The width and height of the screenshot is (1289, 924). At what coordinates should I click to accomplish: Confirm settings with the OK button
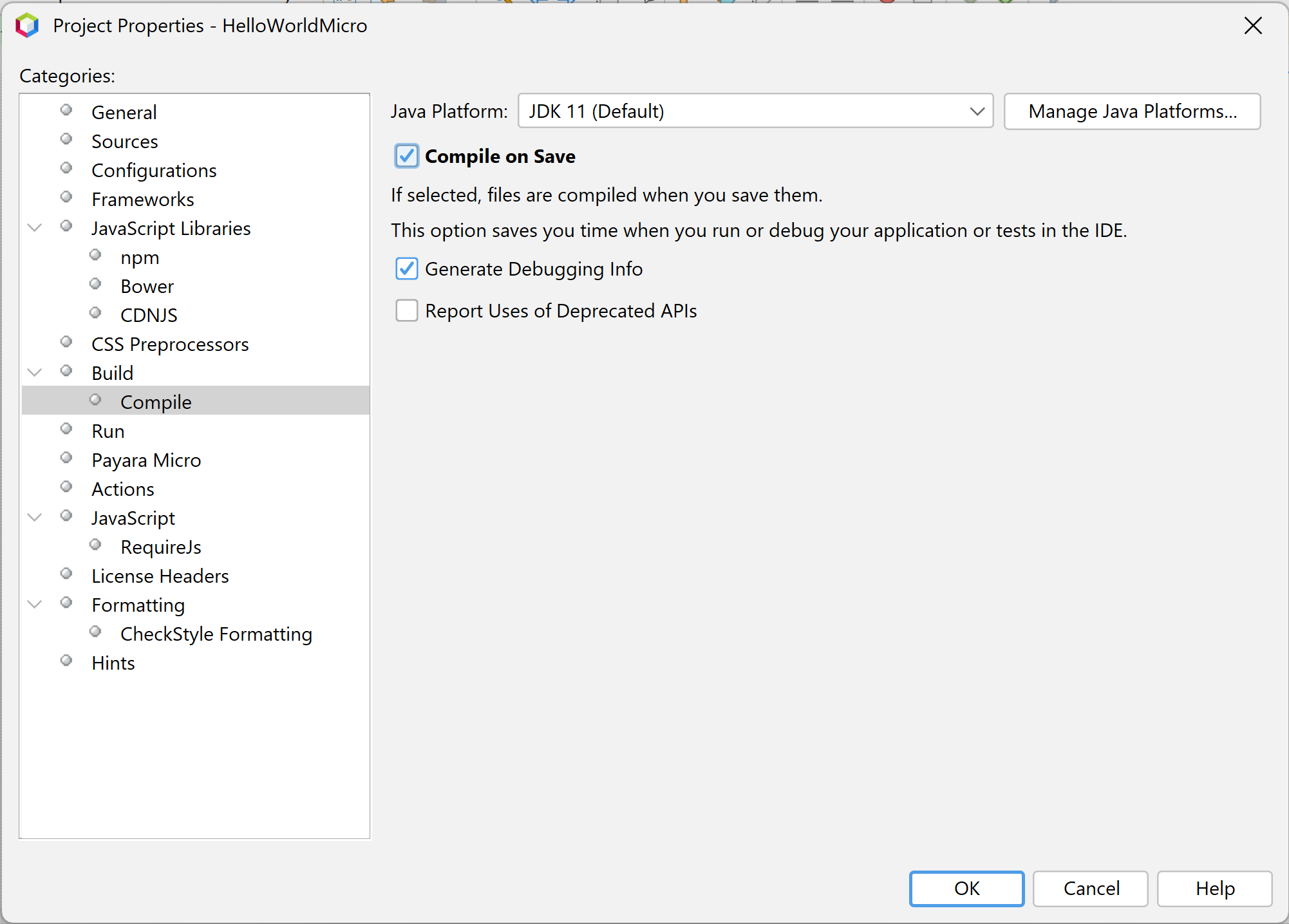point(966,889)
